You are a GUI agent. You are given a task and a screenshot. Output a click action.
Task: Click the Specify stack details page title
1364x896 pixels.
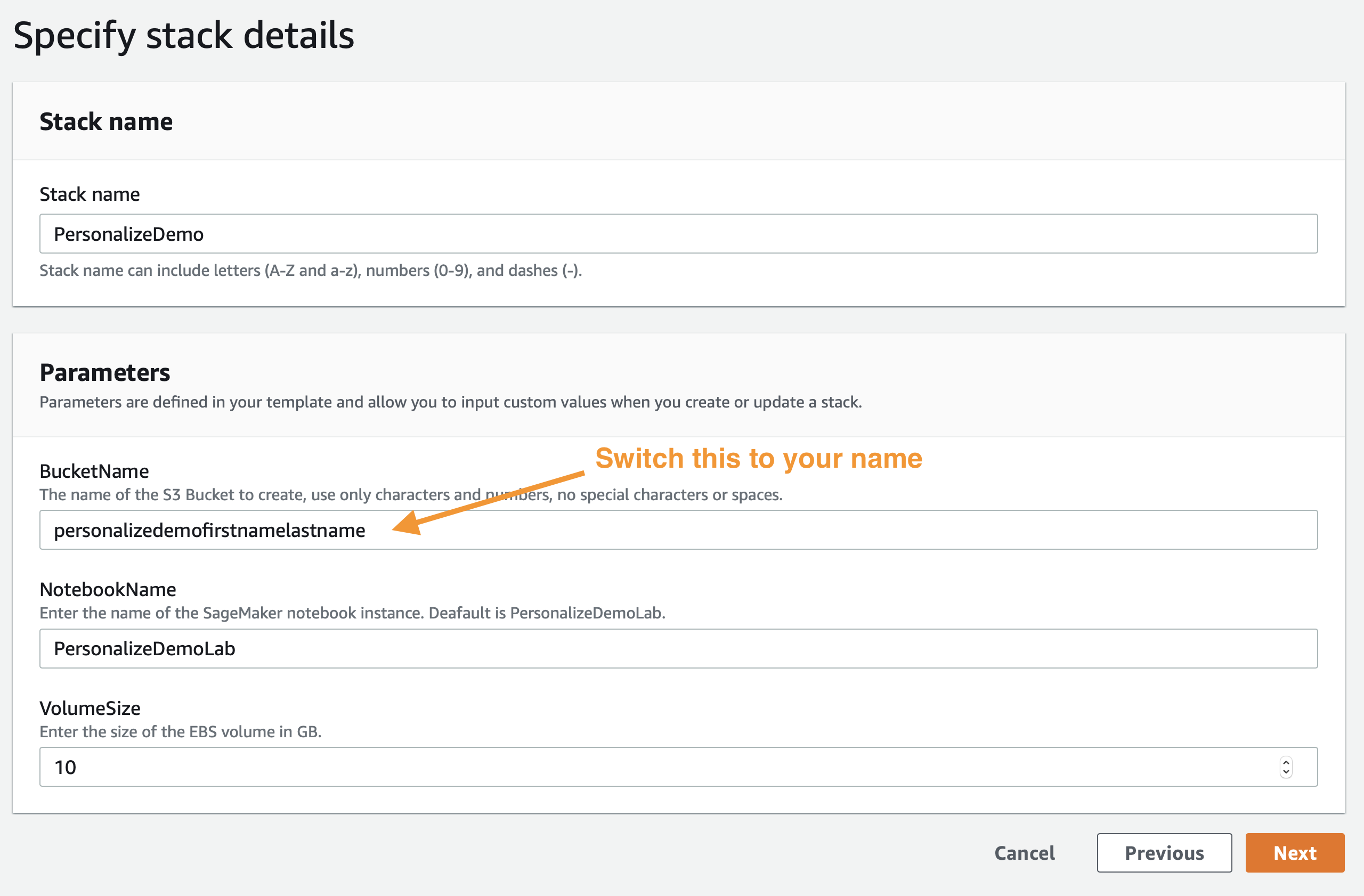(183, 36)
